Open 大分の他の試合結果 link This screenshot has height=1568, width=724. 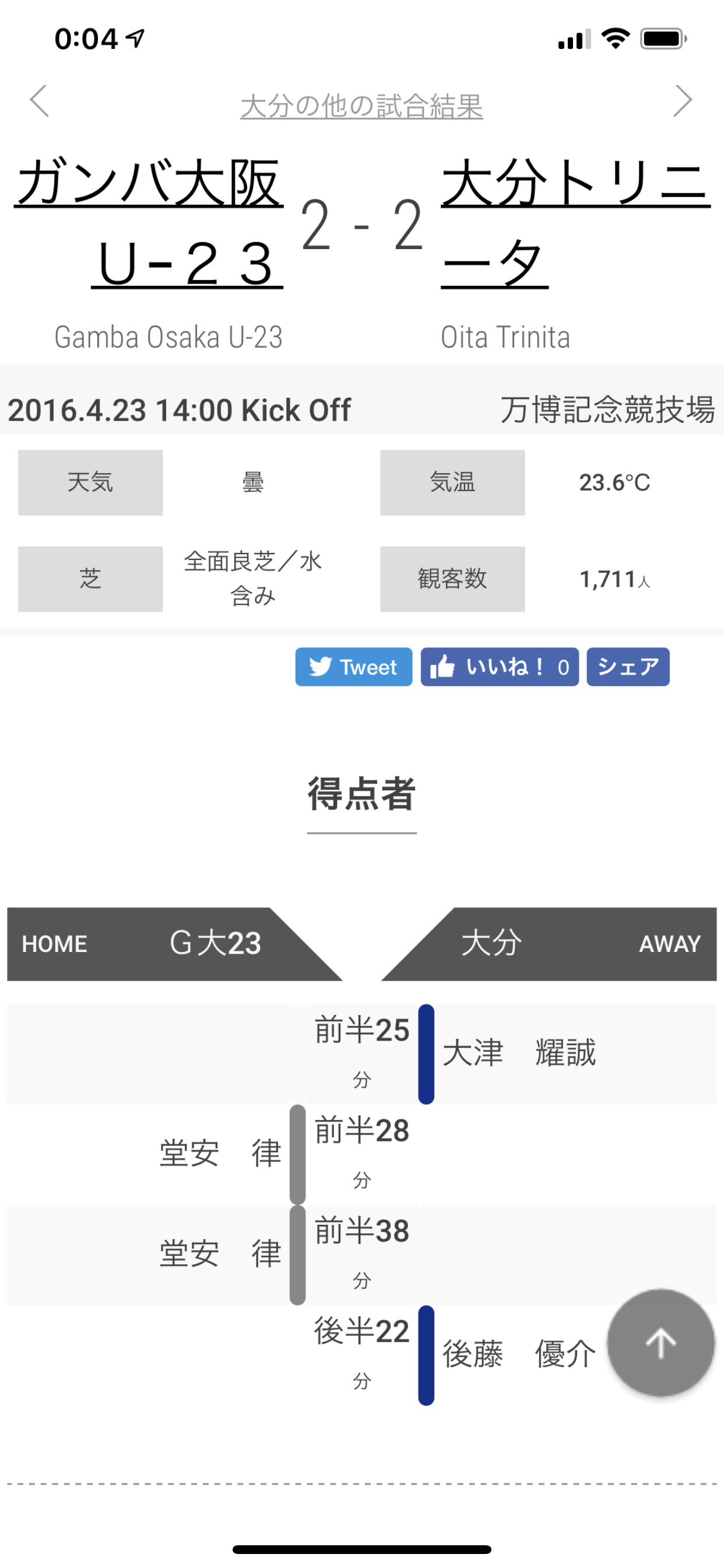[361, 107]
